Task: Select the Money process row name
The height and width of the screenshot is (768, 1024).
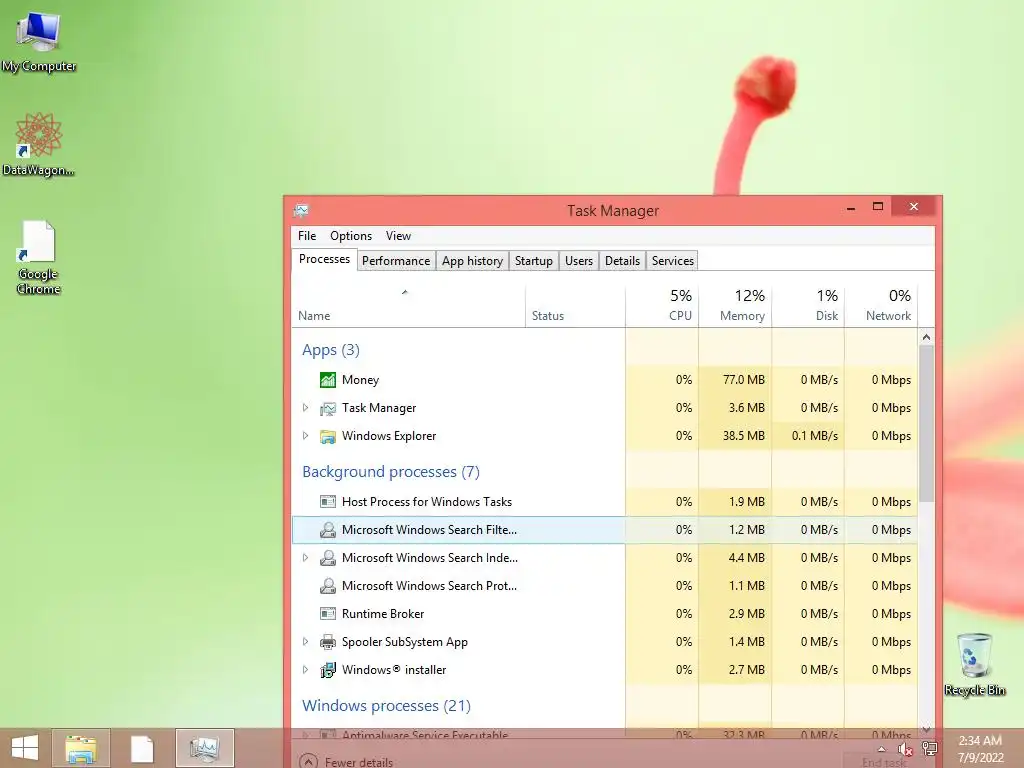Action: point(360,380)
